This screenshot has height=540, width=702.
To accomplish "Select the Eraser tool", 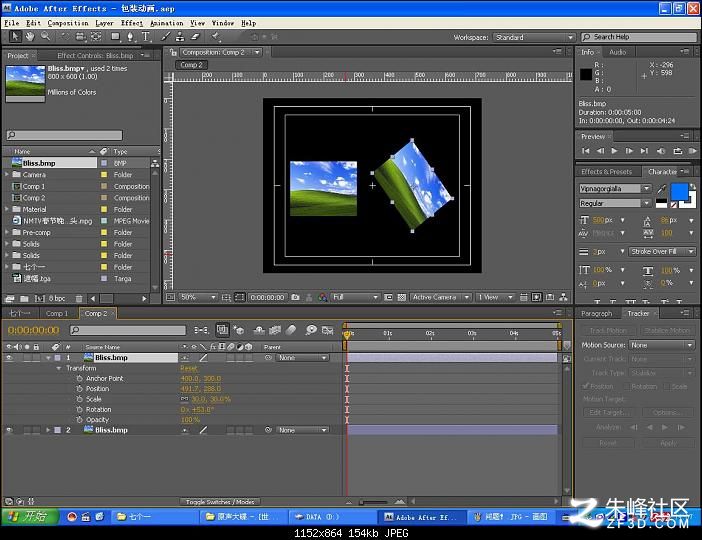I will tap(195, 37).
